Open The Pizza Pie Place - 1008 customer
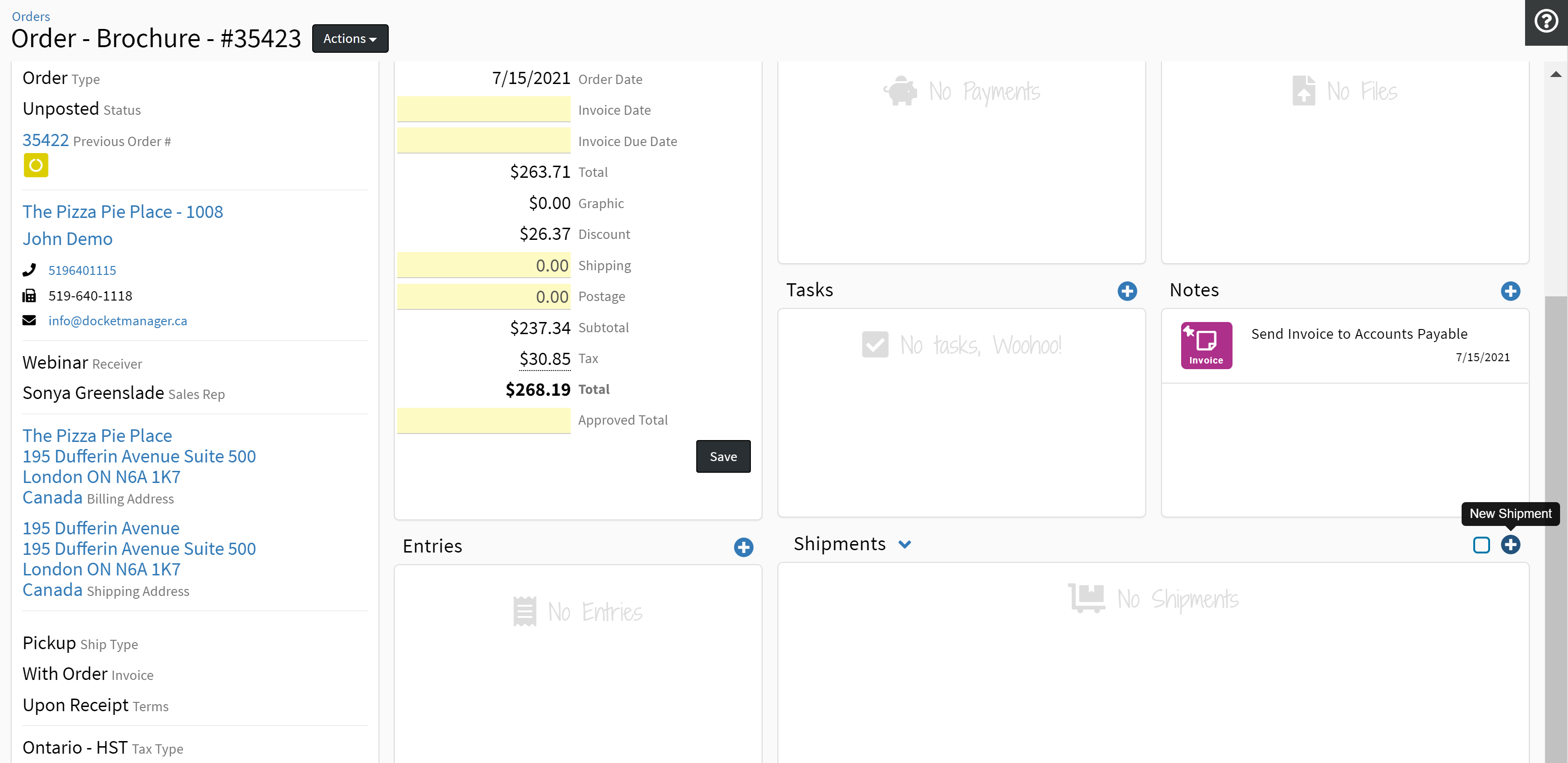Screen dimensions: 1568x763 (x=122, y=212)
